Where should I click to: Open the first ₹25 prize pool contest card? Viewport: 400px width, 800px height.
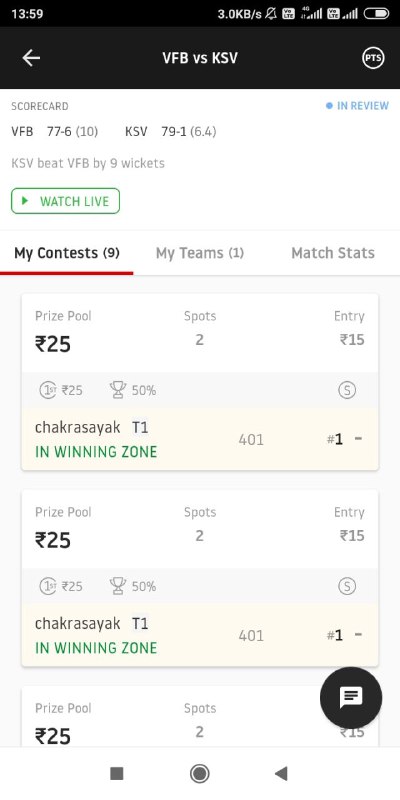point(200,382)
